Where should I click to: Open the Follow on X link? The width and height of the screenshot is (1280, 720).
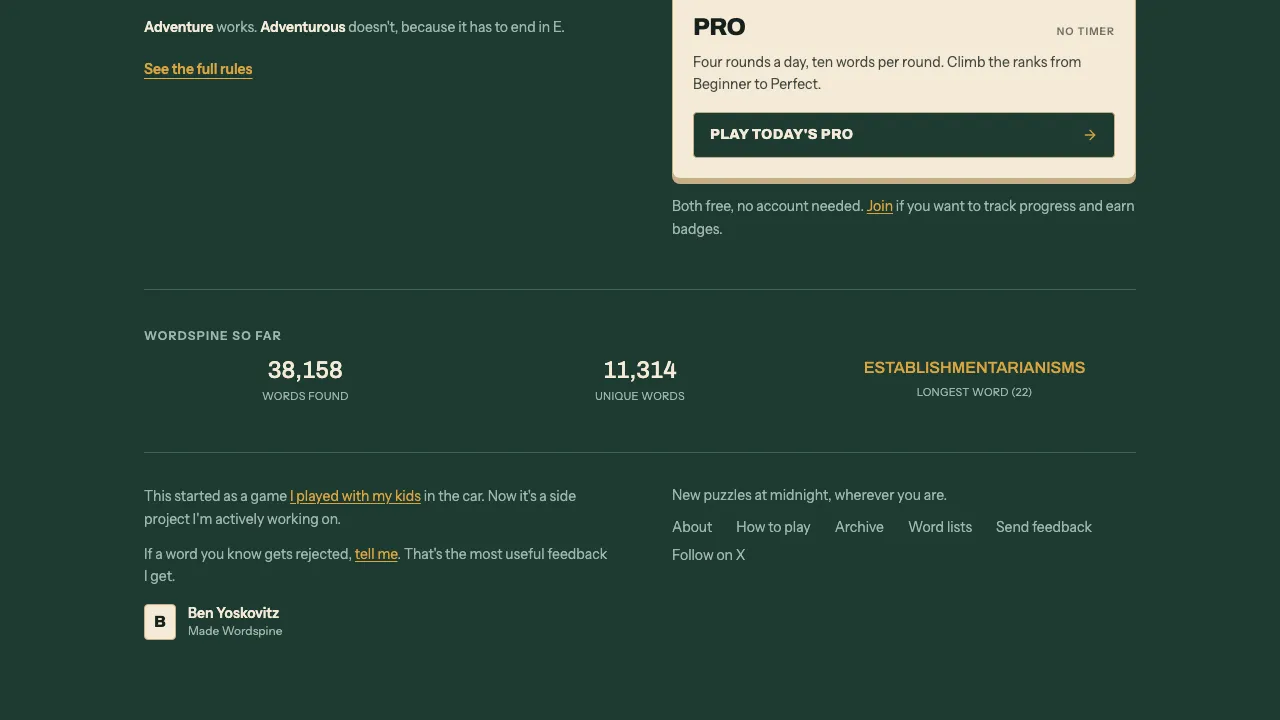click(708, 555)
